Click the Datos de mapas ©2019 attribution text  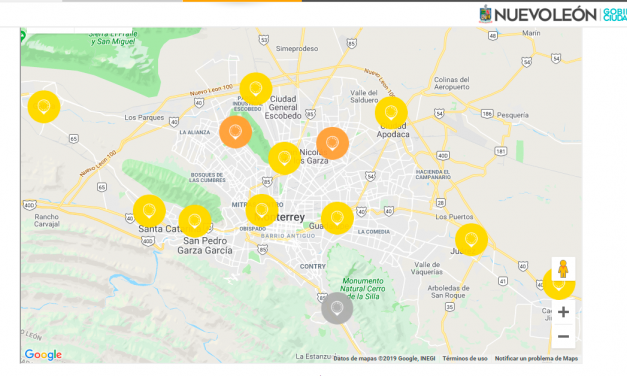click(x=384, y=358)
